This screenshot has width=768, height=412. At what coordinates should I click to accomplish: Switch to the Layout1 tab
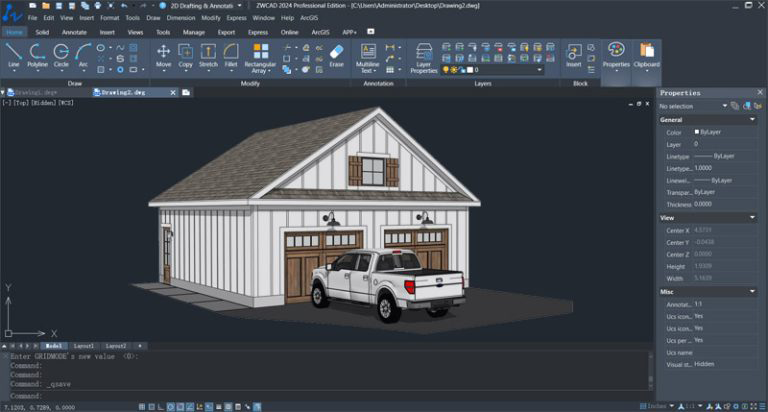tap(84, 345)
